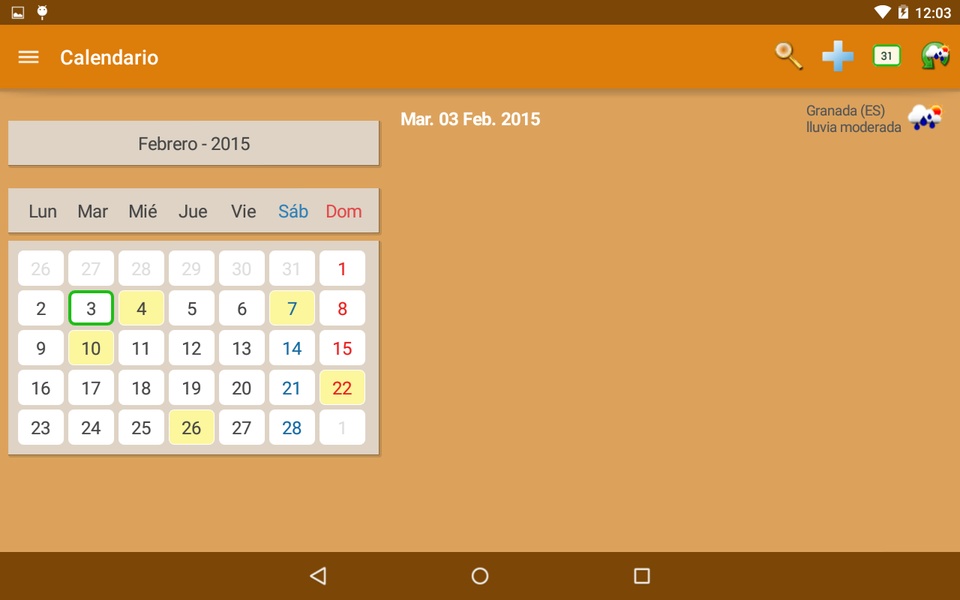Select day 20 in the calendar

pyautogui.click(x=242, y=388)
